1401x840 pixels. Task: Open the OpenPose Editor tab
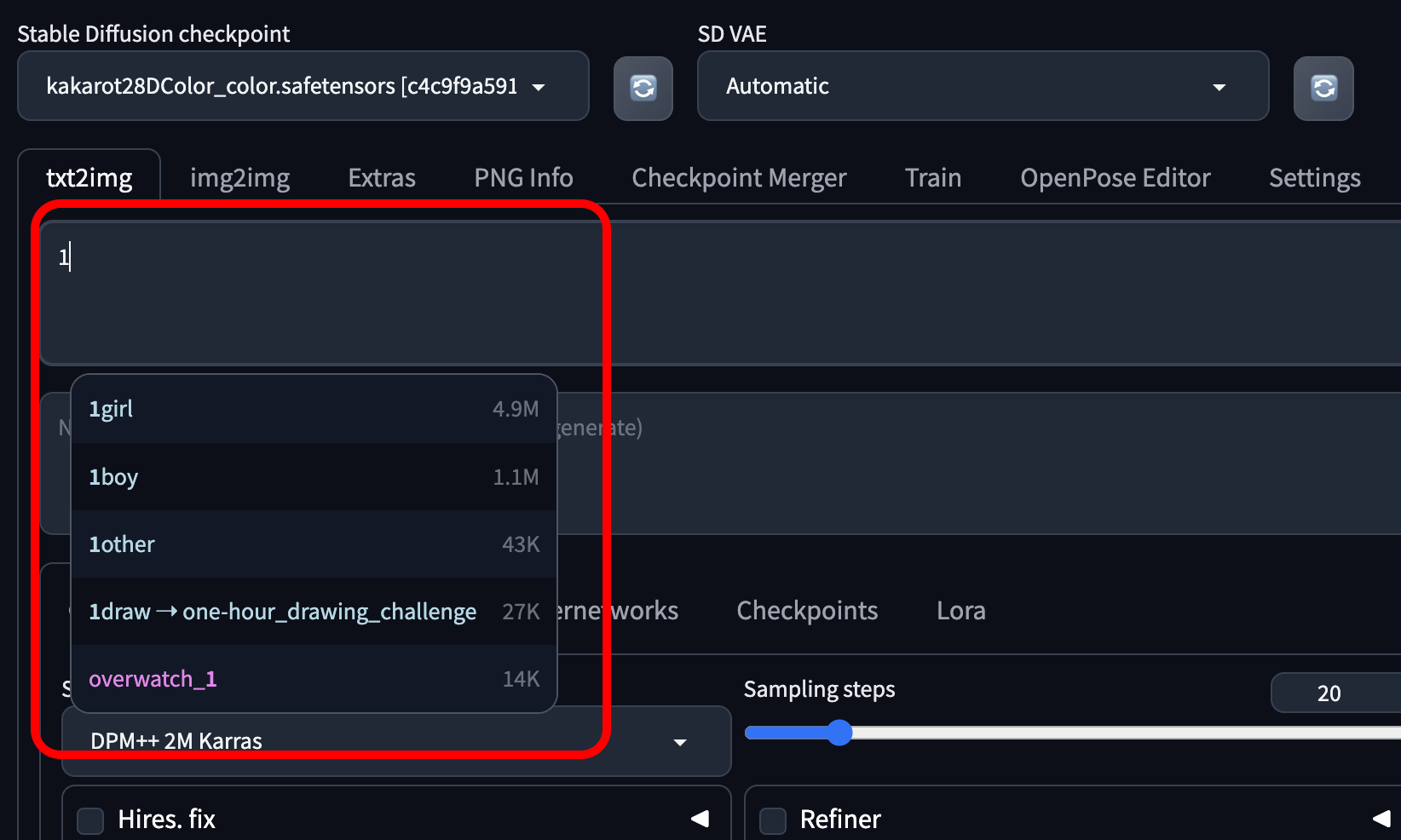point(1116,177)
